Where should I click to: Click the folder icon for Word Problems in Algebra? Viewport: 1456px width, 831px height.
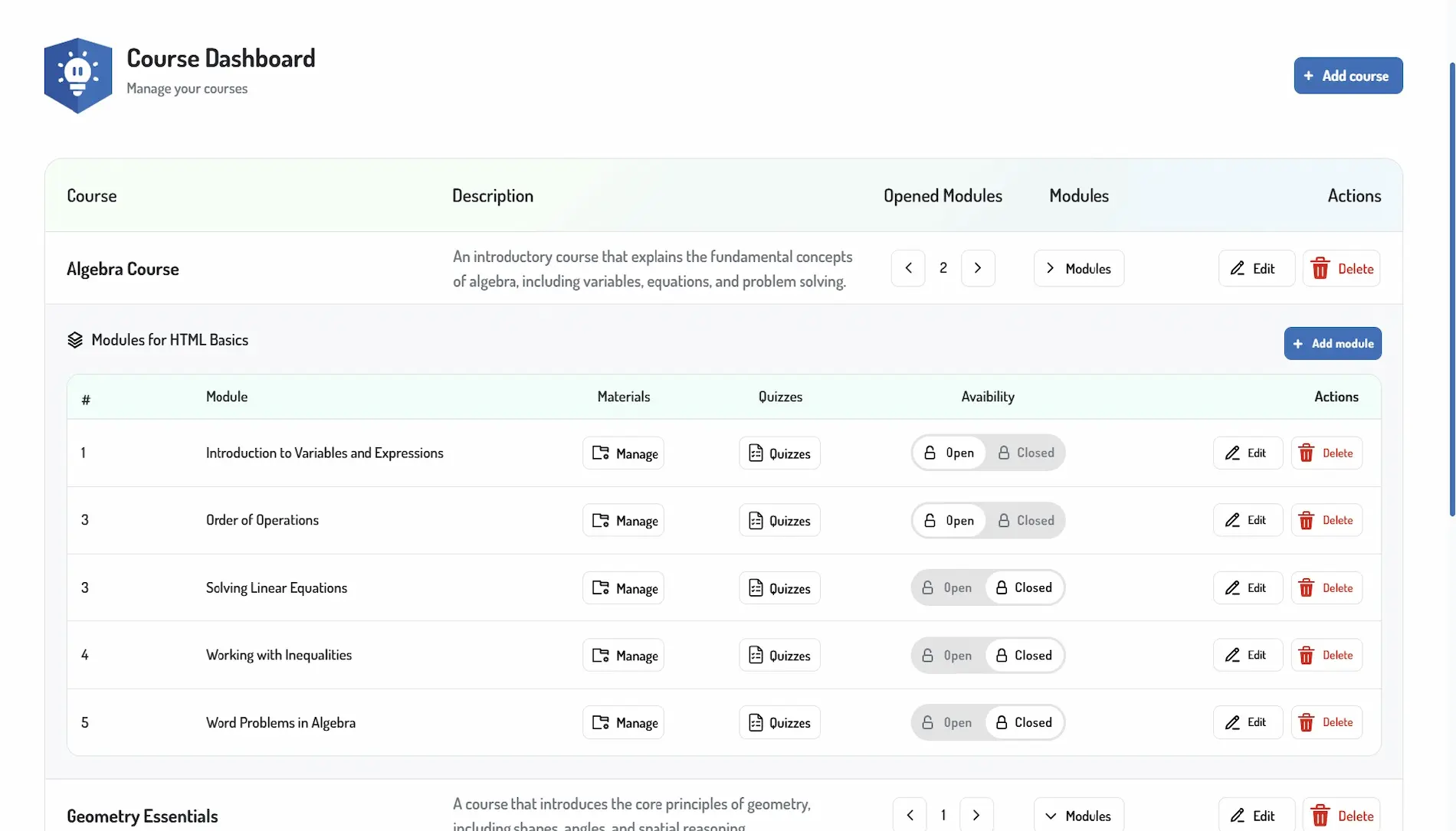[x=601, y=722]
